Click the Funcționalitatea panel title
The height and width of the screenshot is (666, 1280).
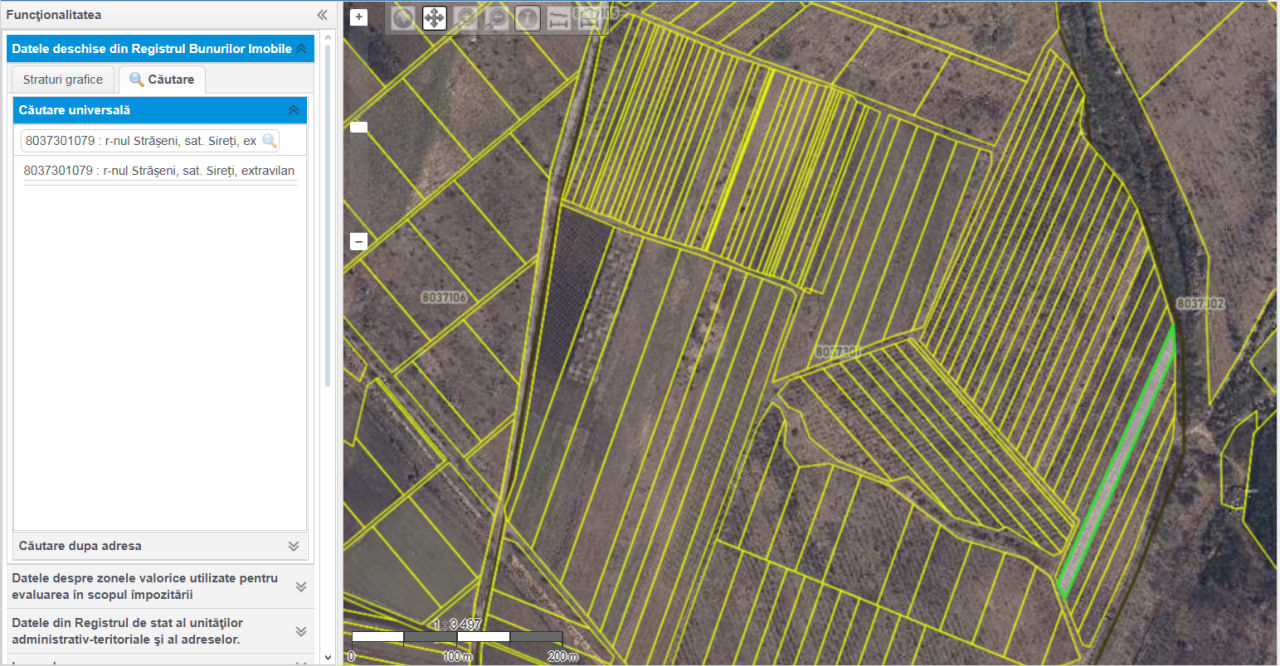tap(54, 15)
